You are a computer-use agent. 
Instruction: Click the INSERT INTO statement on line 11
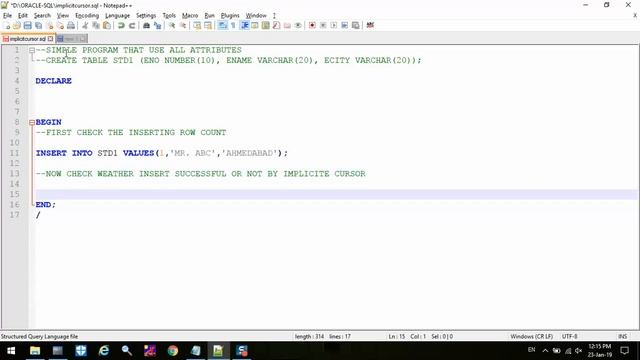(162, 153)
